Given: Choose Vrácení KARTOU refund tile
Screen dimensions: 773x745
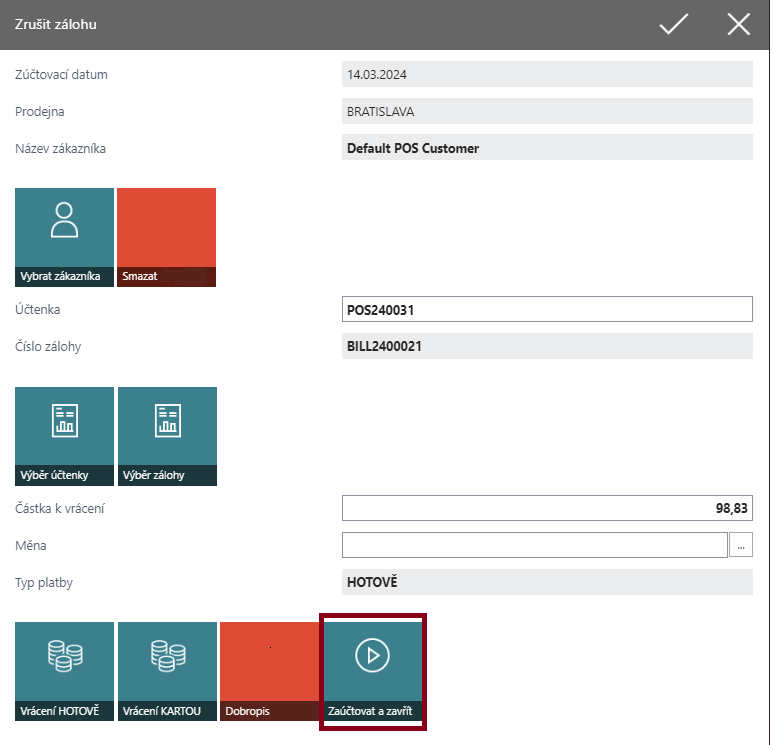Looking at the screenshot, I should pyautogui.click(x=168, y=671).
